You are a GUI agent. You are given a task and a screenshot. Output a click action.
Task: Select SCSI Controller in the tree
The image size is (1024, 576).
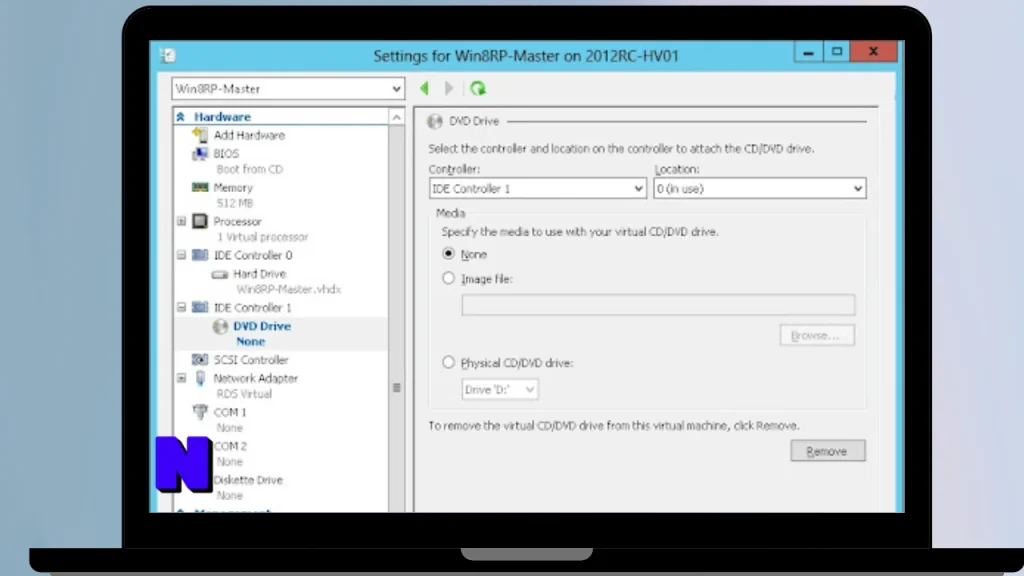point(251,360)
